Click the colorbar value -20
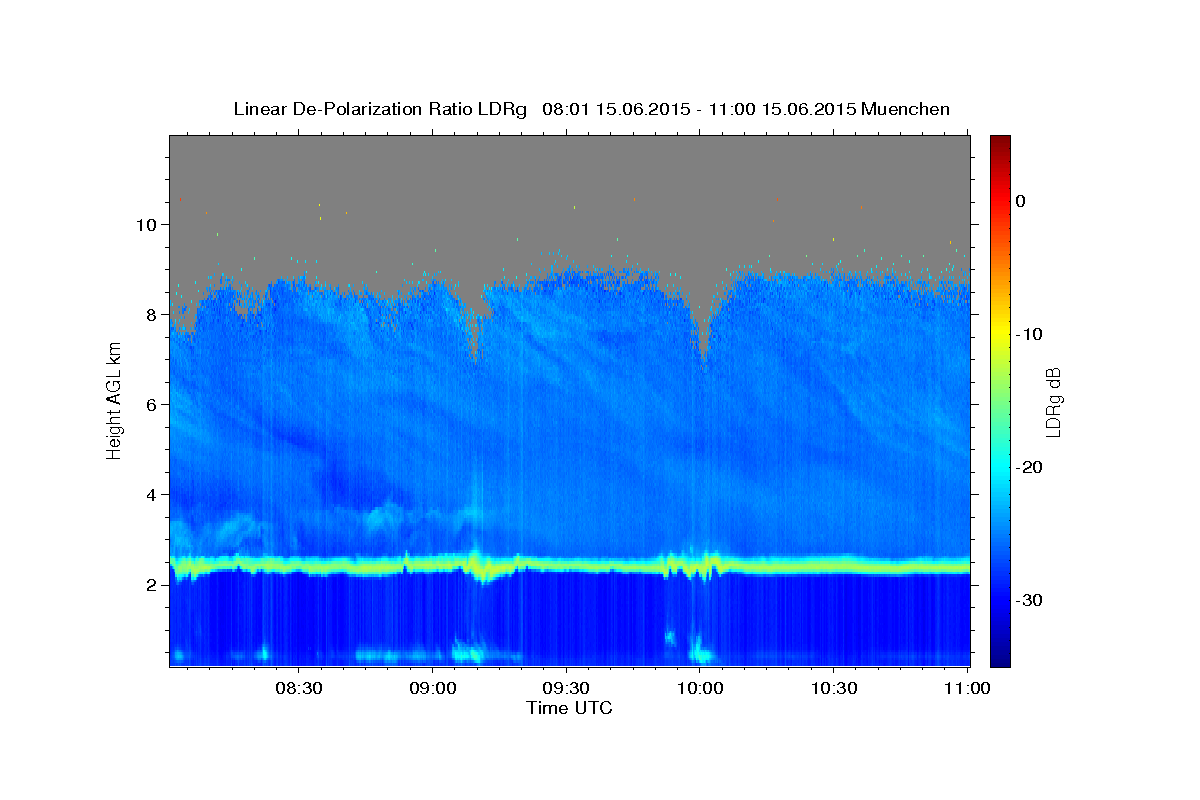This screenshot has width=1200, height=800. coord(1029,467)
